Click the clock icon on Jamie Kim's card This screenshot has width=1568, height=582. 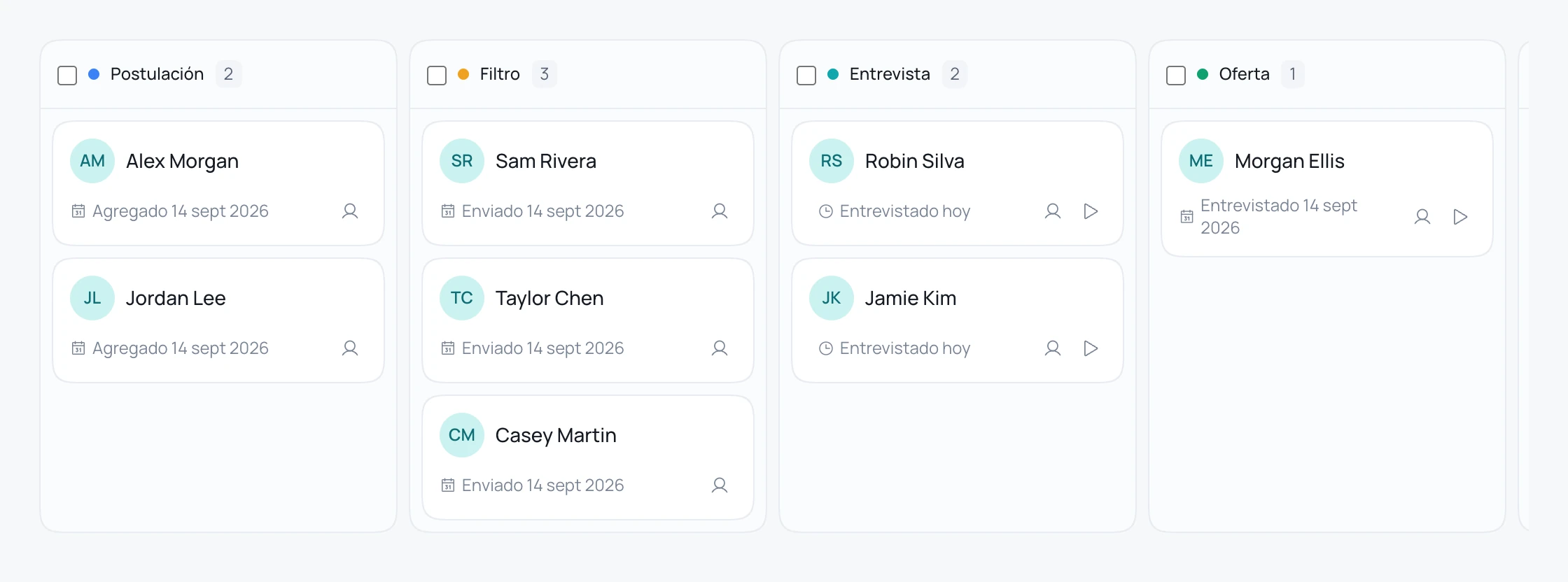coord(826,348)
